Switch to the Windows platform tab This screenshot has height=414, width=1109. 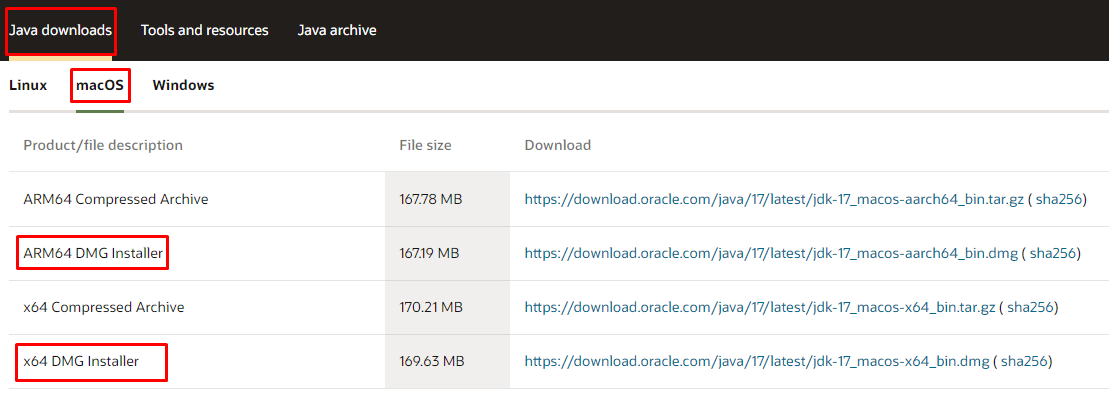point(183,85)
